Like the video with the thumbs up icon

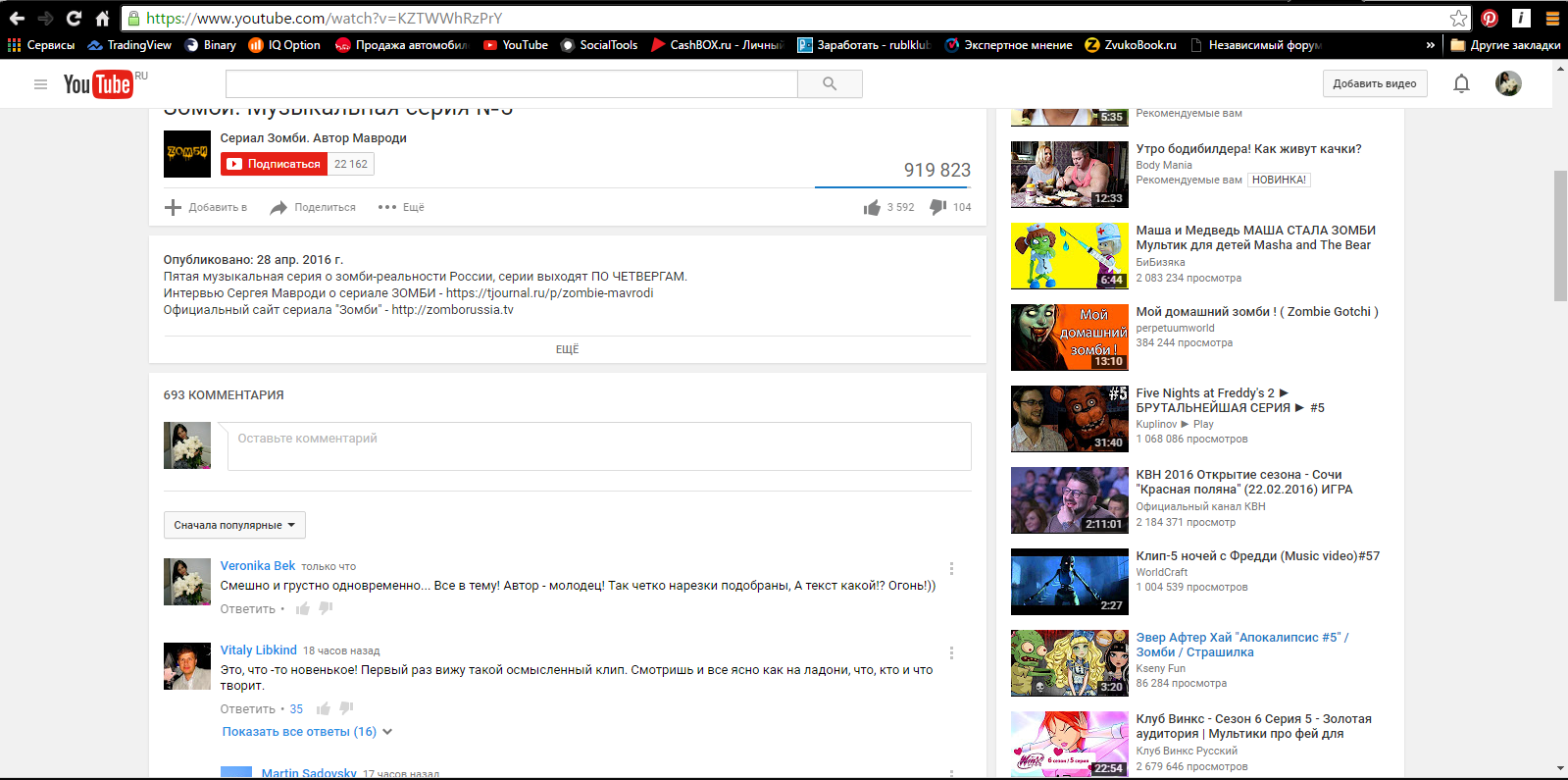pyautogui.click(x=872, y=207)
